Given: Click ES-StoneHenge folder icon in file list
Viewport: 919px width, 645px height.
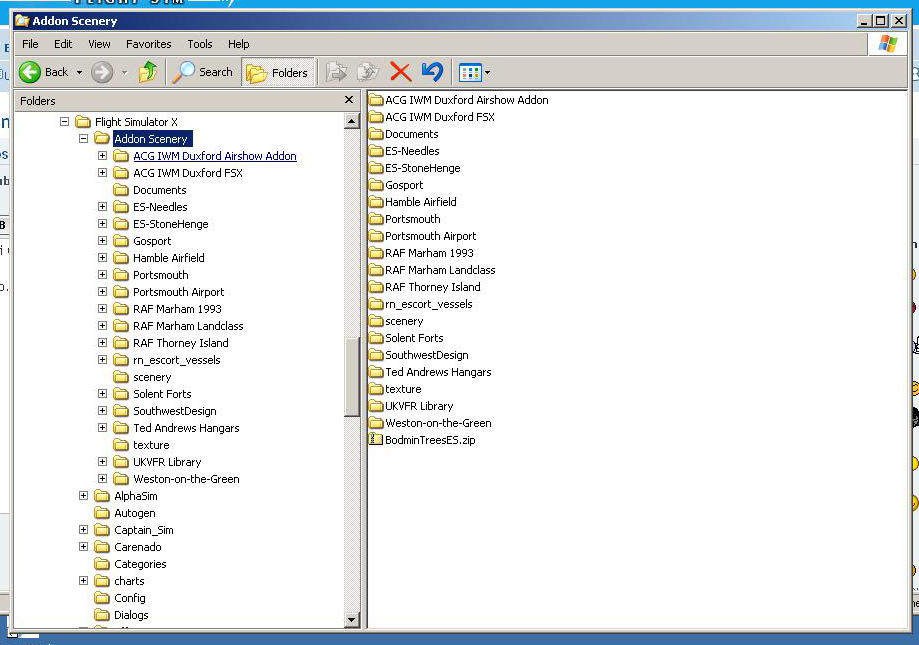Looking at the screenshot, I should (x=375, y=168).
